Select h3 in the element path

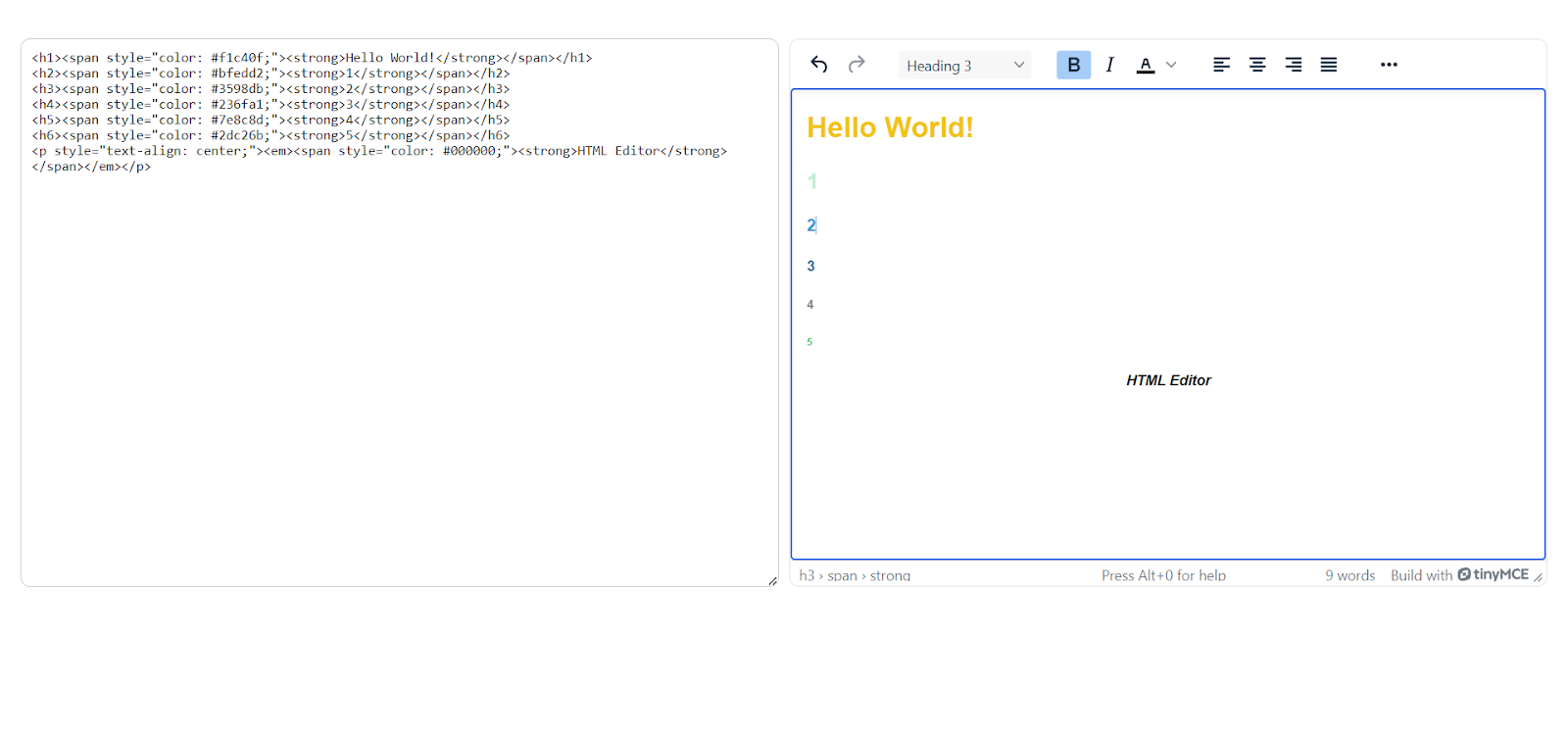coord(807,575)
